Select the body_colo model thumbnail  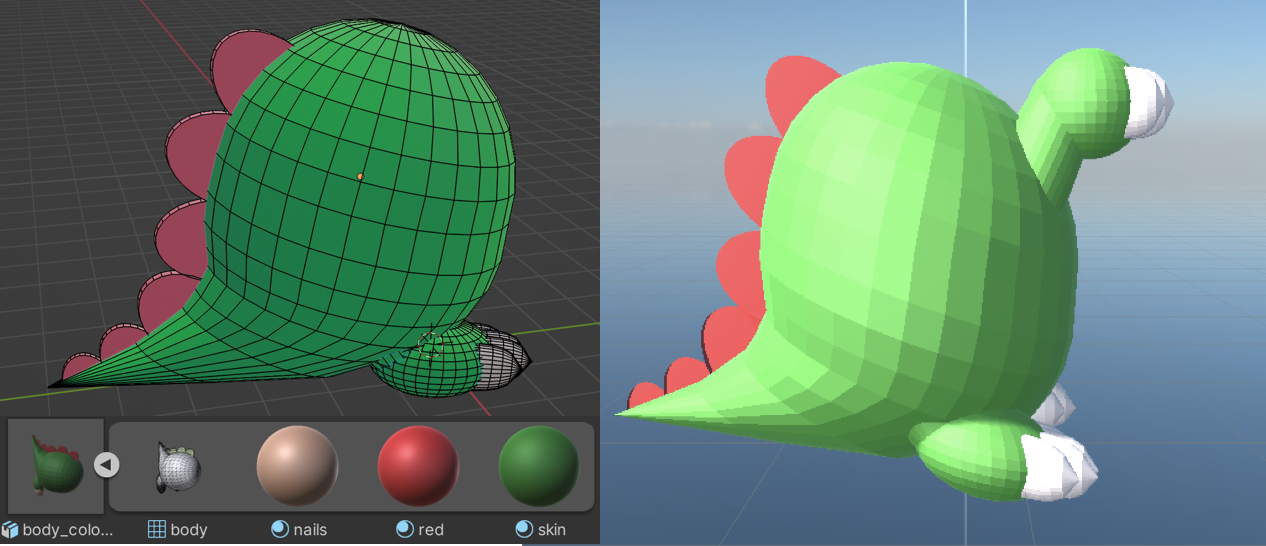[x=56, y=465]
